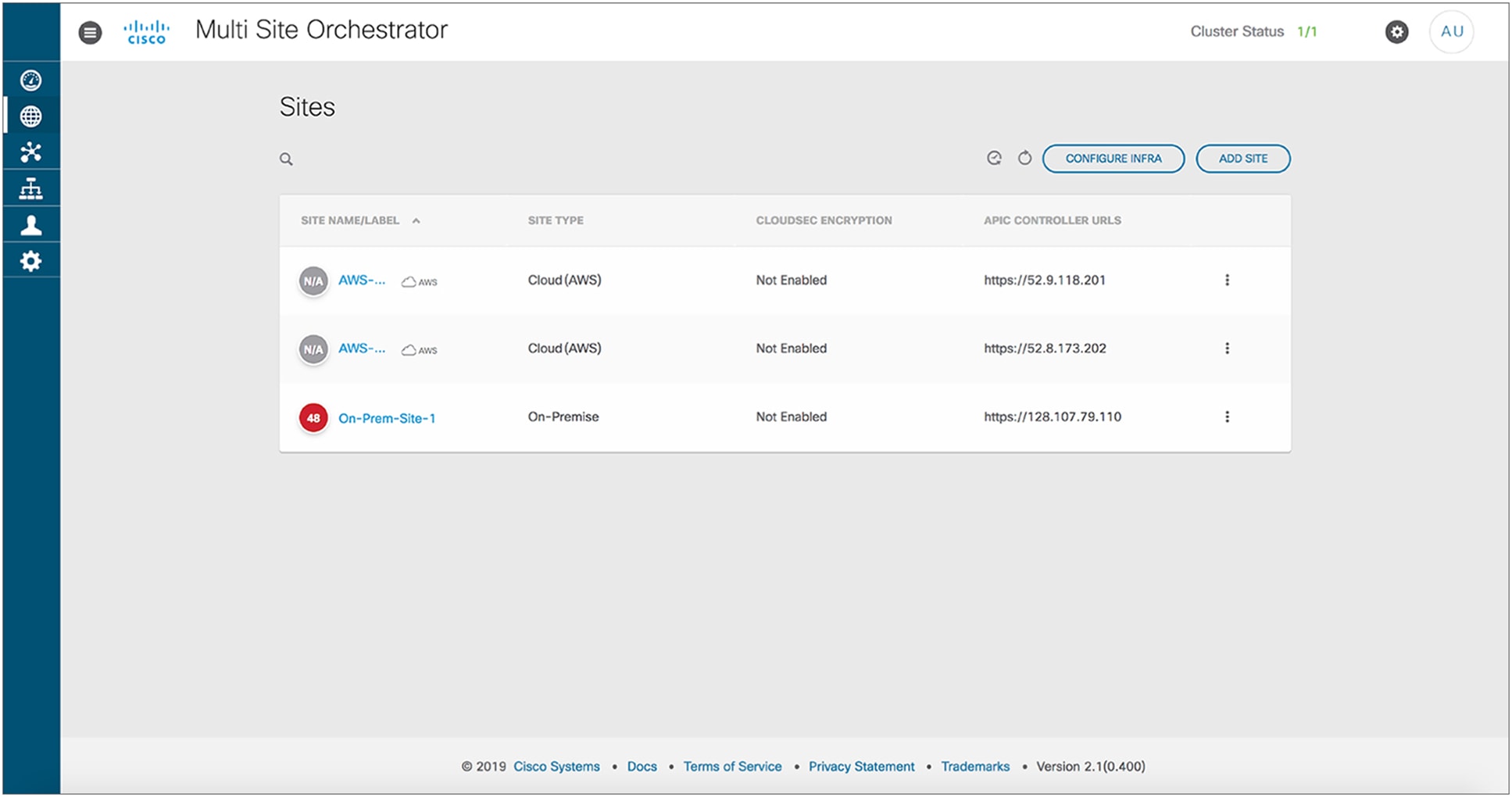The height and width of the screenshot is (797, 1512).
Task: Open the Docs footer link
Action: (642, 767)
